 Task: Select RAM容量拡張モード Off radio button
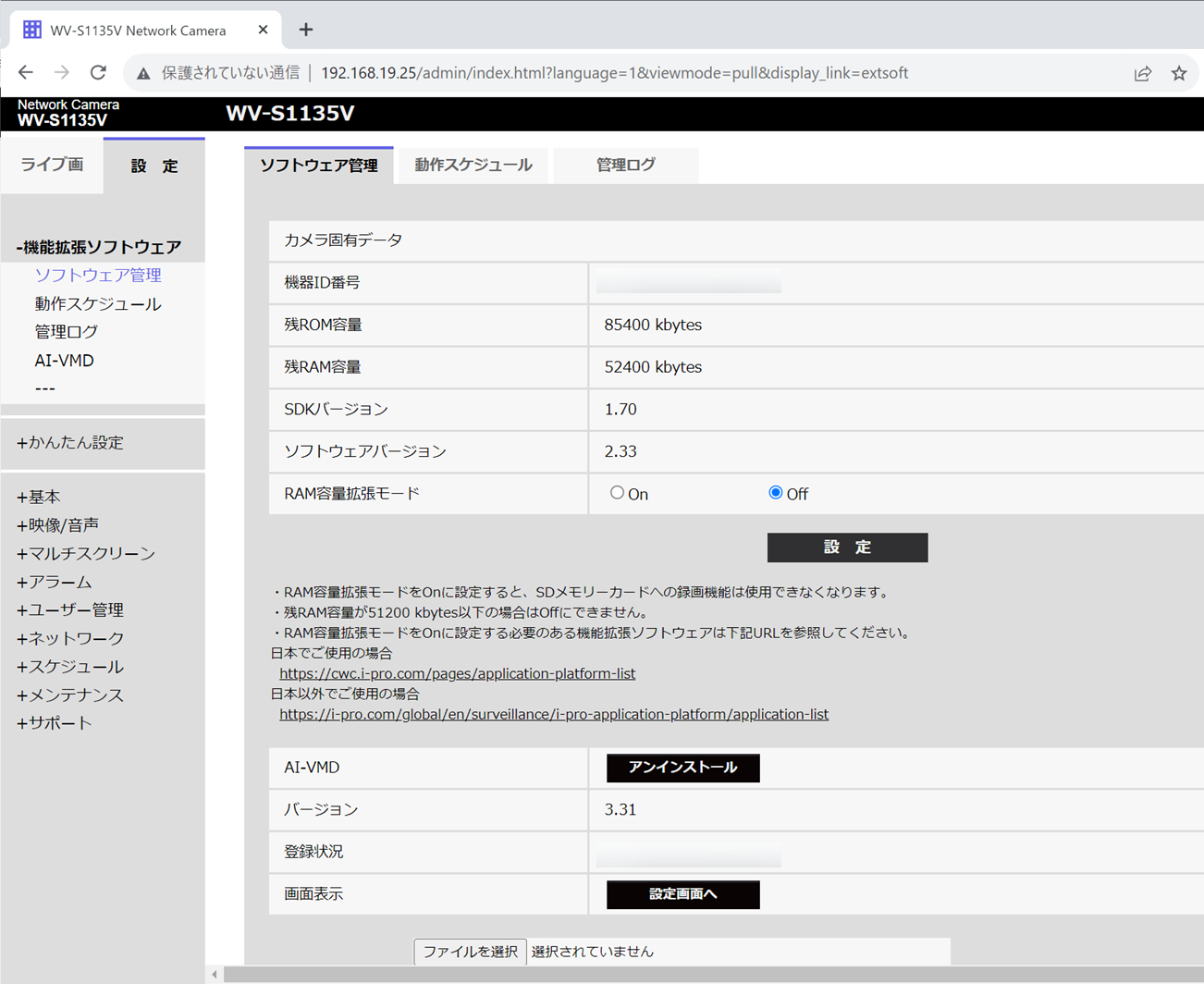coord(775,493)
